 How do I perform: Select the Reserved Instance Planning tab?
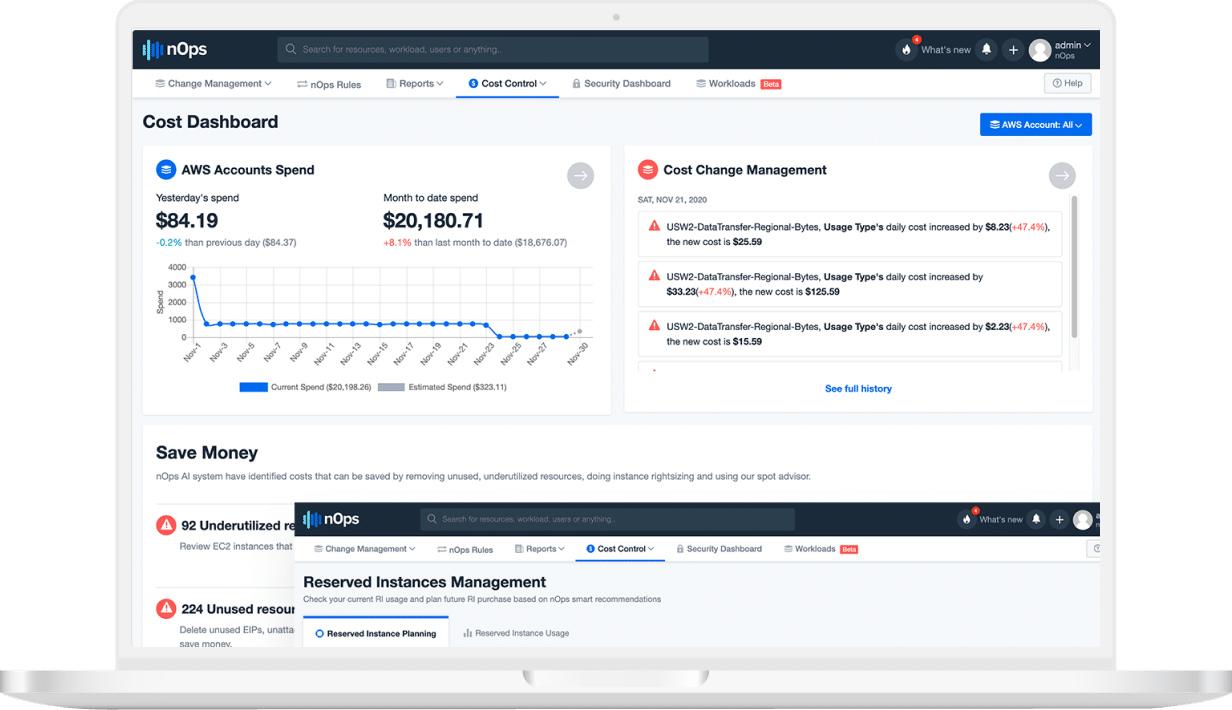(376, 634)
